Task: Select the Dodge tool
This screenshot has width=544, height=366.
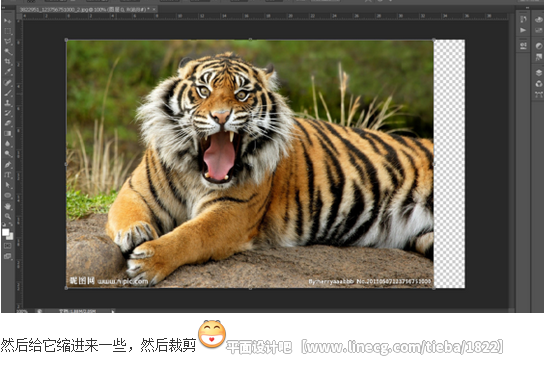Action: (x=8, y=154)
